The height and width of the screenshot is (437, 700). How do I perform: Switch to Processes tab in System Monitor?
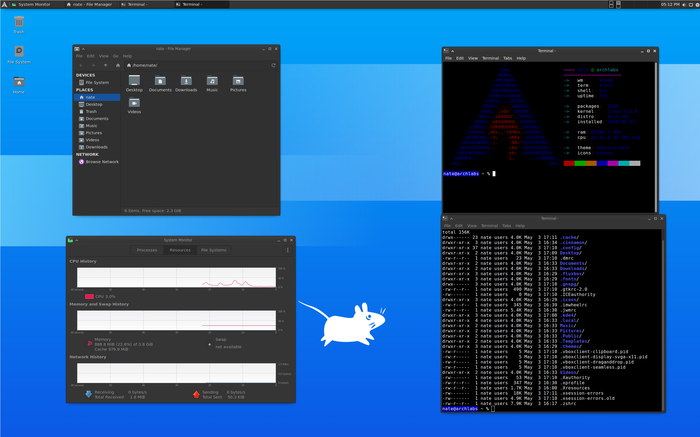147,250
